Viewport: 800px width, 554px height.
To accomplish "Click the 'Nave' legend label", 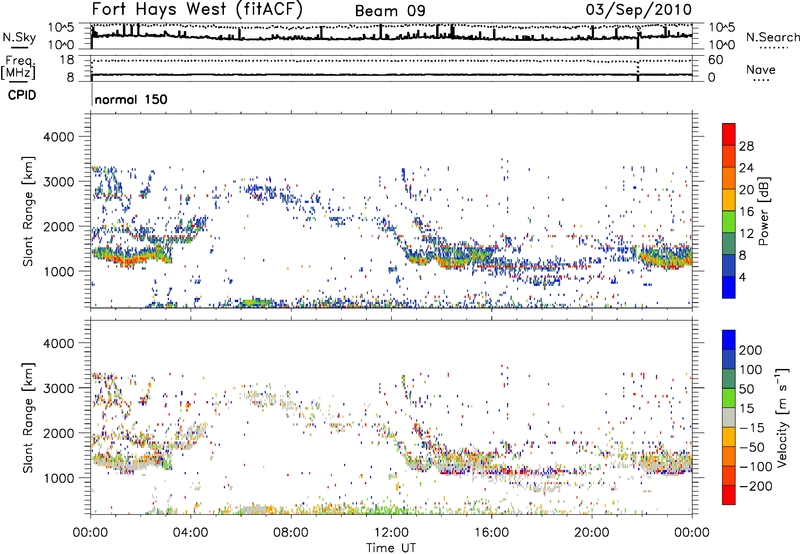I will coord(760,69).
